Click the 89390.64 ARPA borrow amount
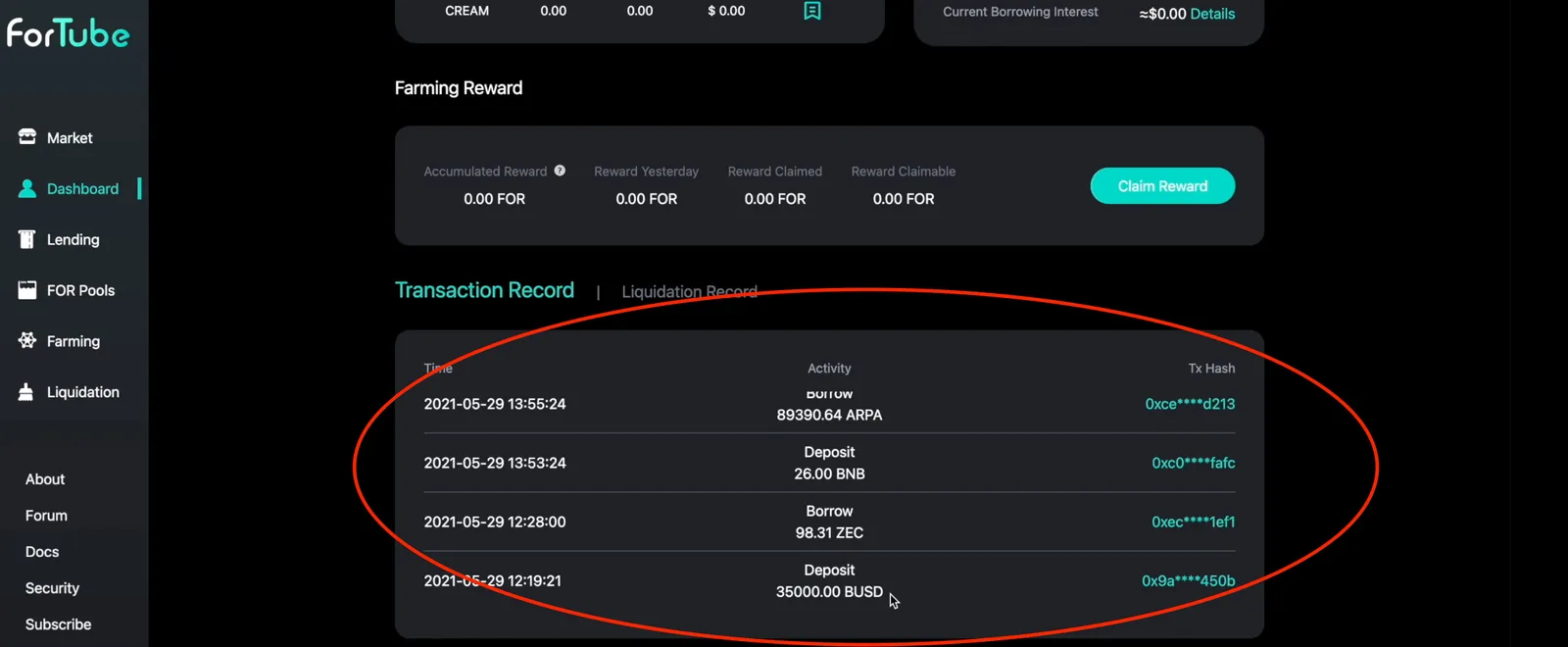Image resolution: width=1568 pixels, height=647 pixels. pyautogui.click(x=829, y=415)
